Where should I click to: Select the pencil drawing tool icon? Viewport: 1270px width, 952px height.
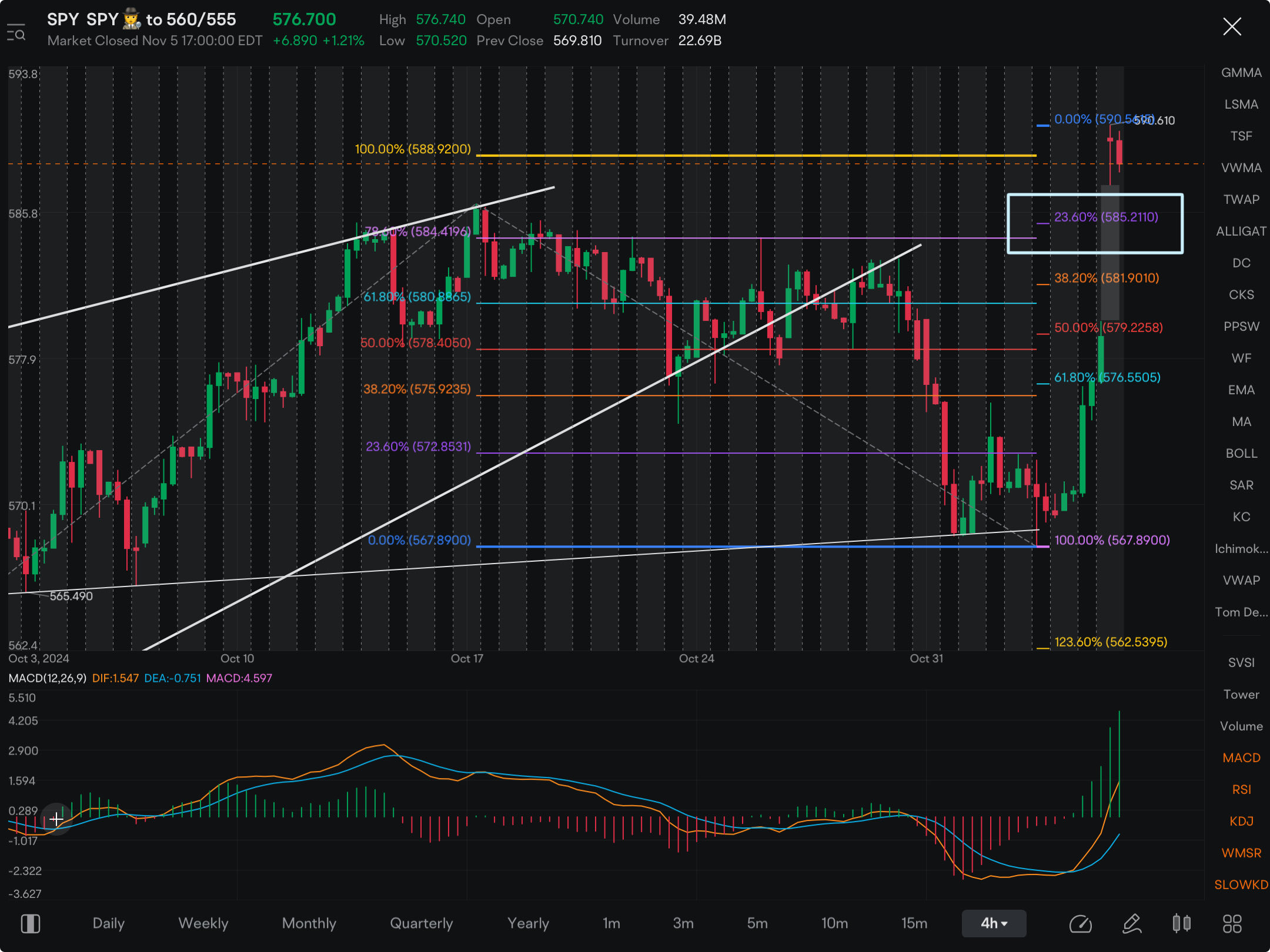point(1132,923)
